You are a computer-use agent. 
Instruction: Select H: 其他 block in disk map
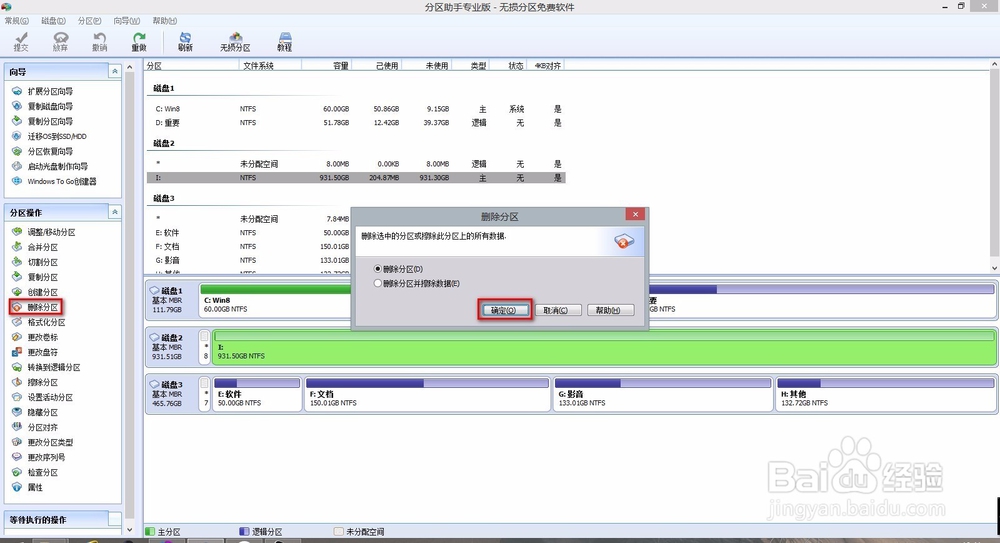pyautogui.click(x=885, y=394)
